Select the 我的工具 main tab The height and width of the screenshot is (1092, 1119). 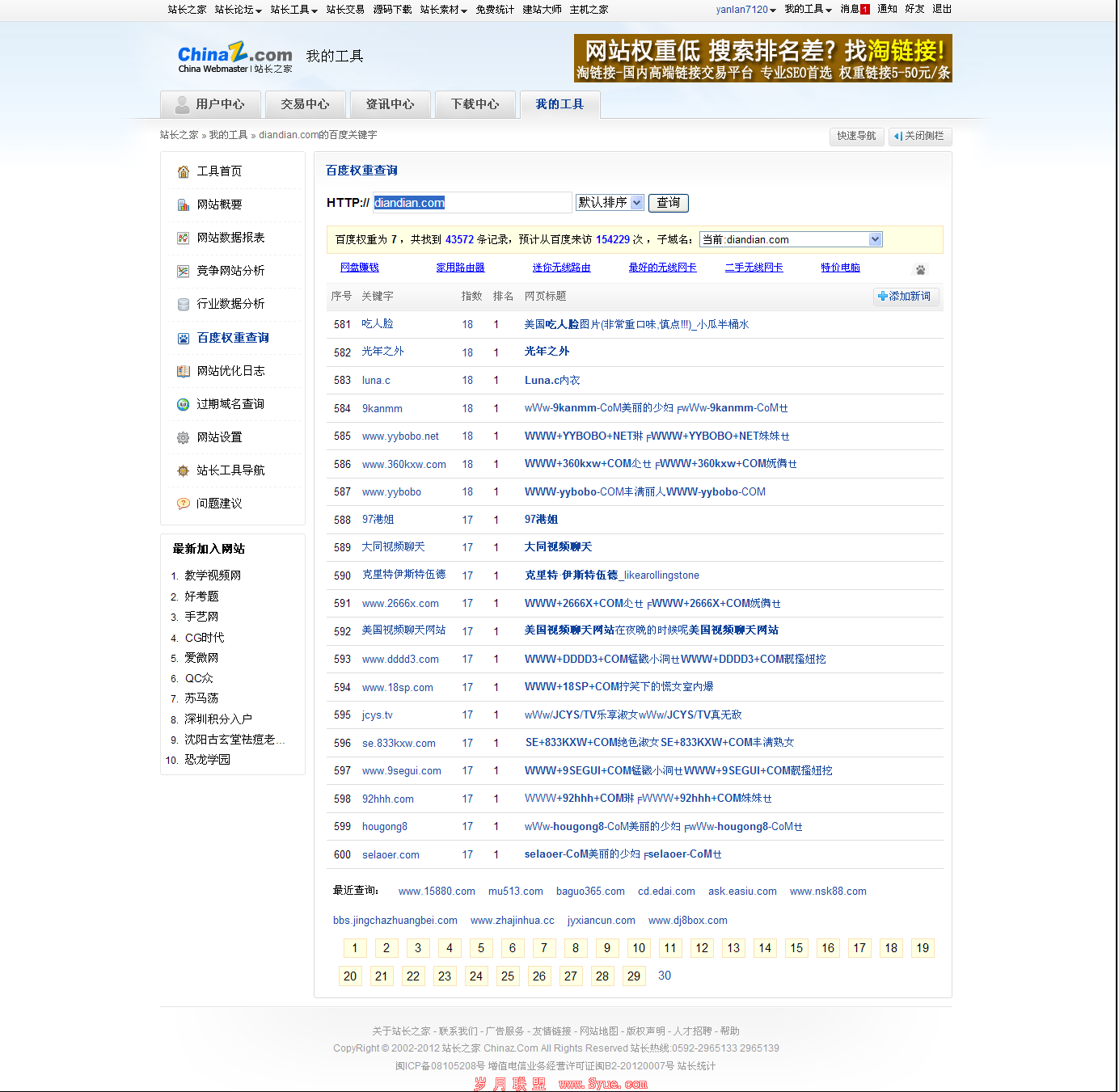coord(559,104)
